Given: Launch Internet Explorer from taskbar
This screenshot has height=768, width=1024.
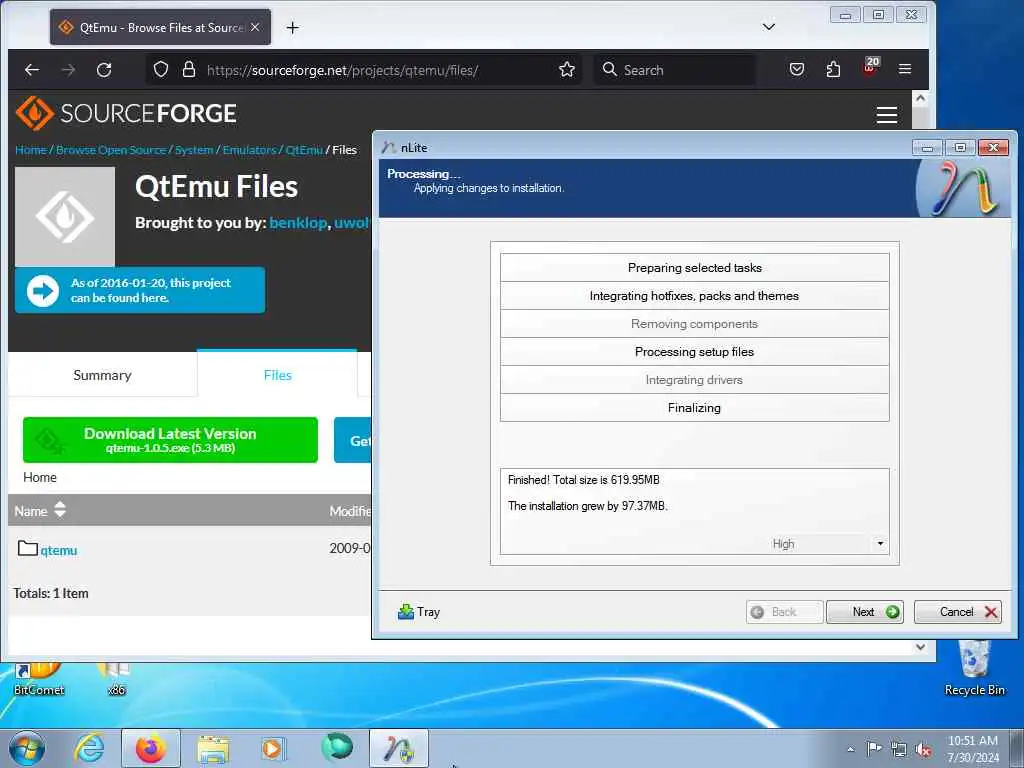Looking at the screenshot, I should 89,748.
